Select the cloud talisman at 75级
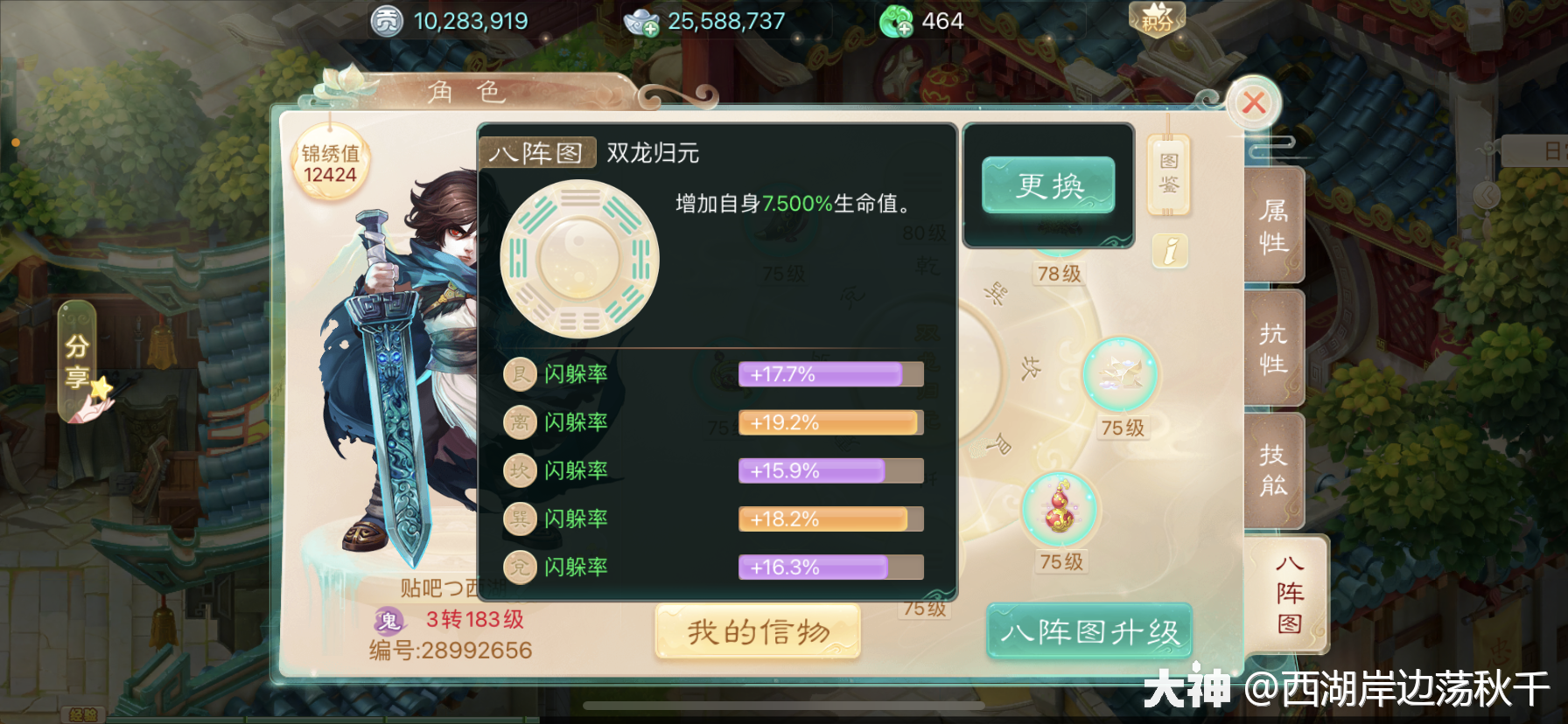Viewport: 1568px width, 724px height. pyautogui.click(x=1121, y=374)
